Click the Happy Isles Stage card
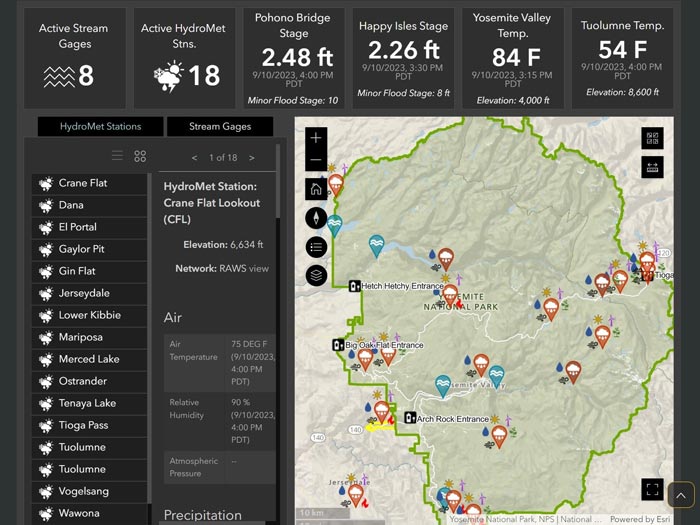Image resolution: width=700 pixels, height=525 pixels. [403, 58]
